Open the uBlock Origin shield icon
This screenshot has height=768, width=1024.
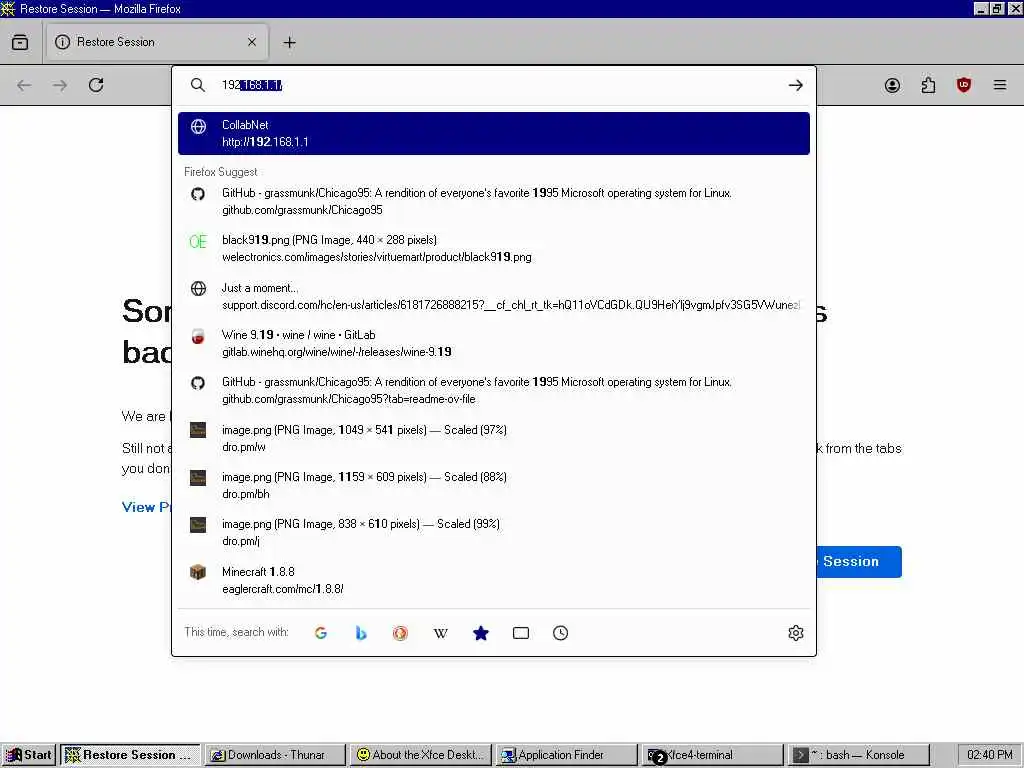pos(964,85)
